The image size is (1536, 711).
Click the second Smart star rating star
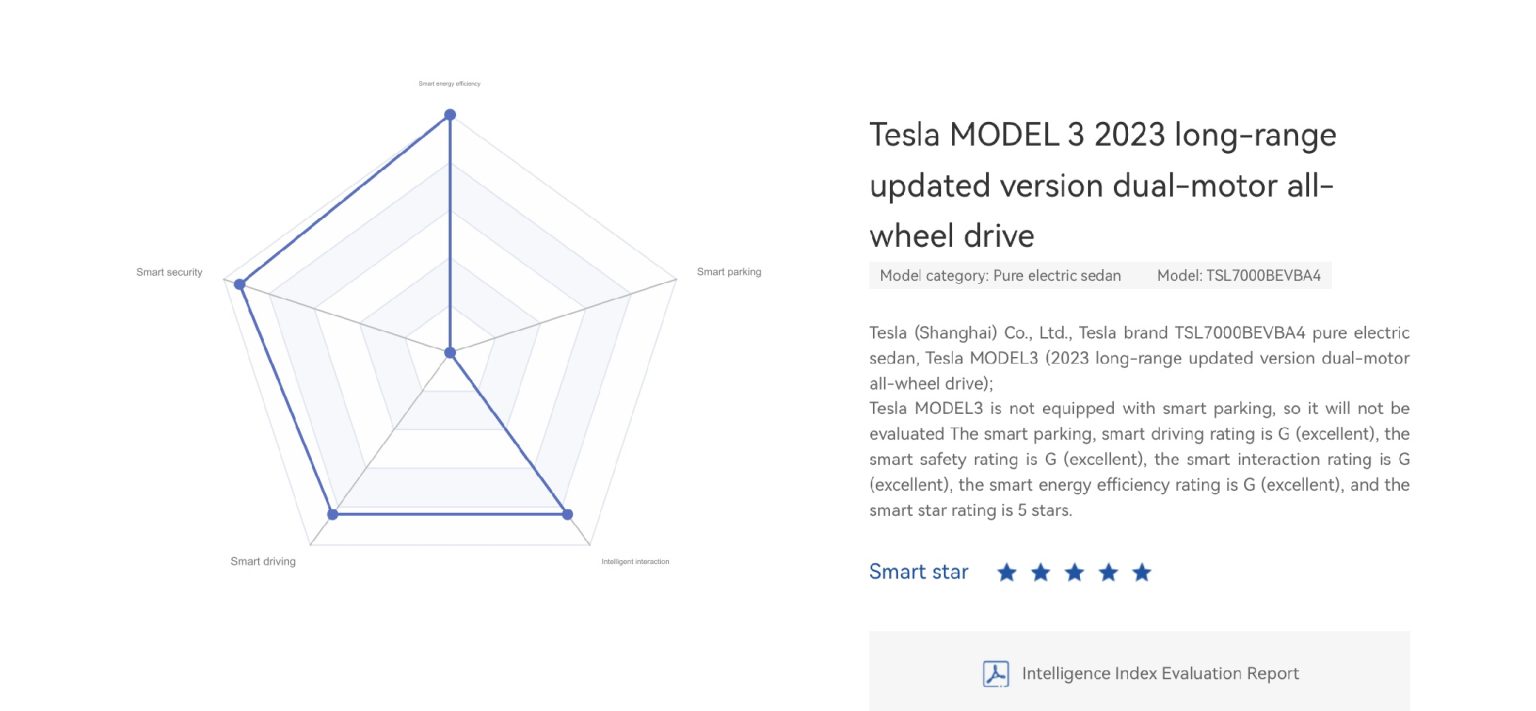(1041, 572)
